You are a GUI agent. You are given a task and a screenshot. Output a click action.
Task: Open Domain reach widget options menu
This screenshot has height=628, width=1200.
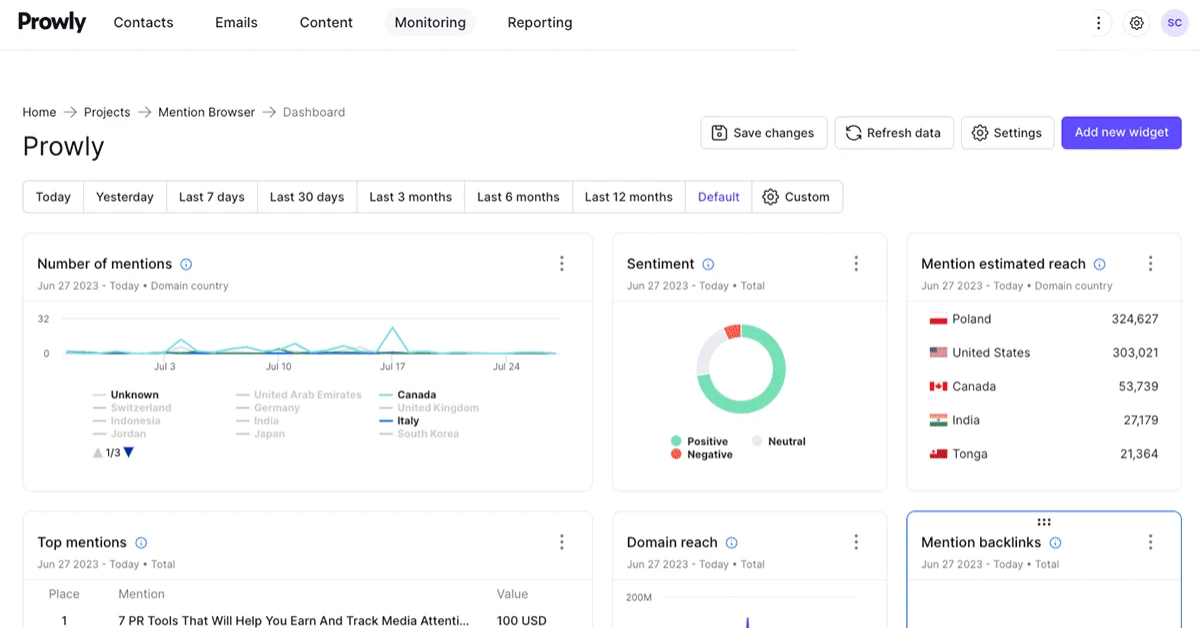(x=856, y=542)
